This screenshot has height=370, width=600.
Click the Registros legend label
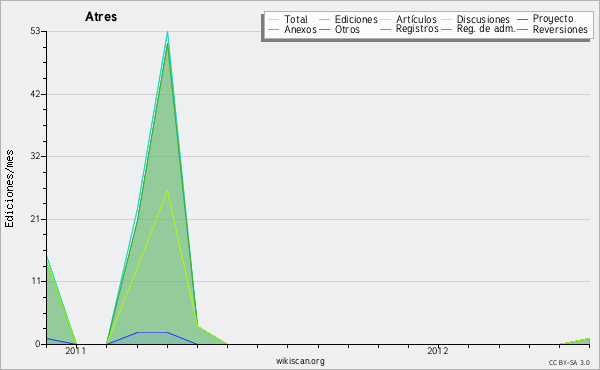pyautogui.click(x=417, y=29)
